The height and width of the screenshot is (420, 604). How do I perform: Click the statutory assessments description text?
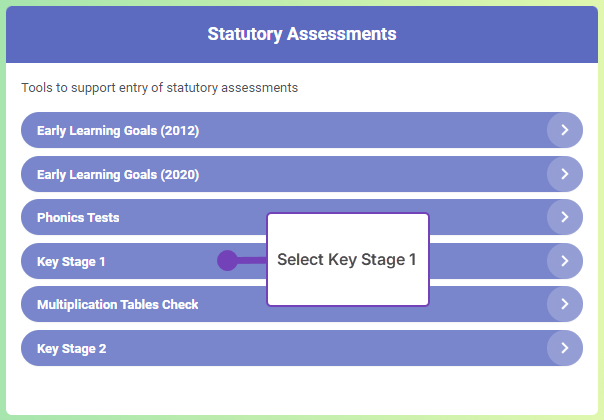[160, 88]
